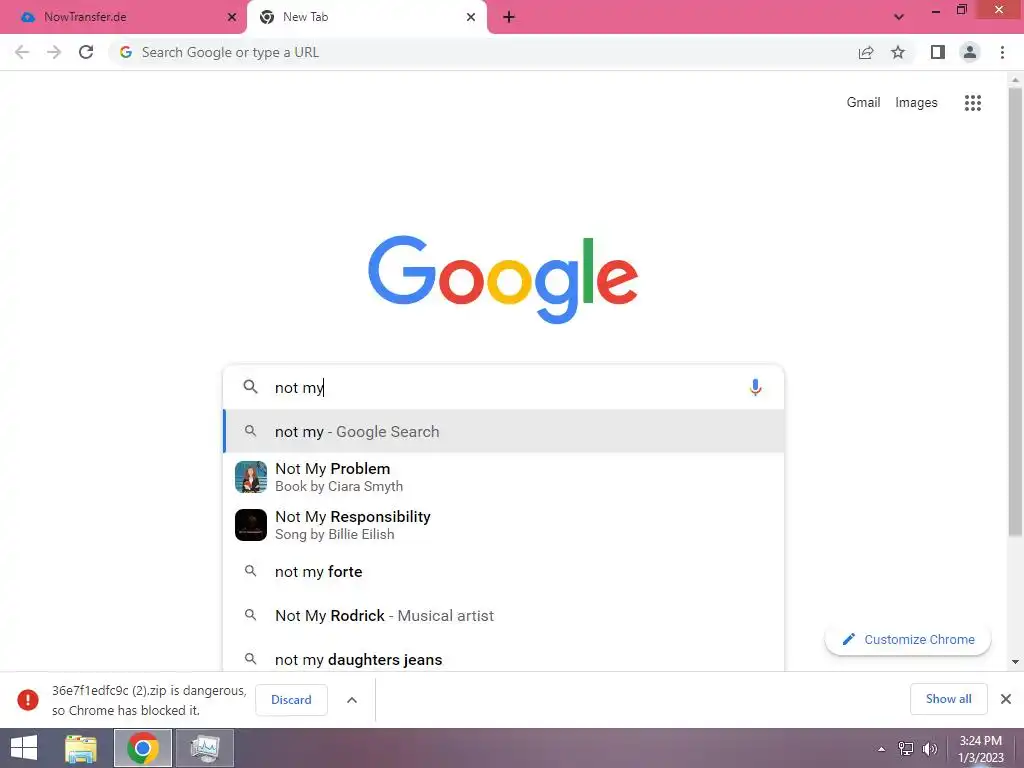1024x768 pixels.
Task: Bookmark this tab with the star icon
Action: [898, 52]
